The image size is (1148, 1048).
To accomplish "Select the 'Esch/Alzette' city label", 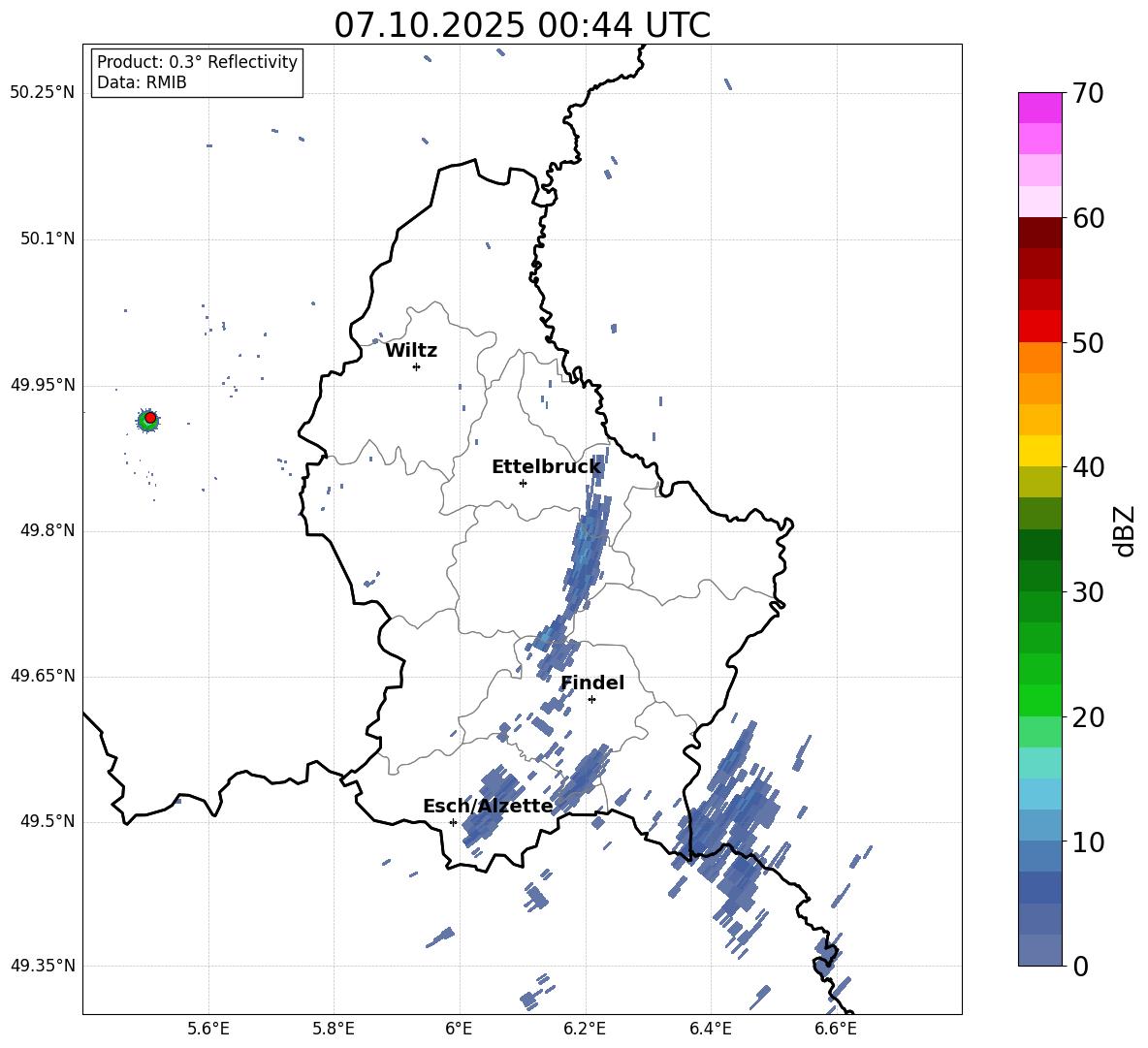I will 488,807.
